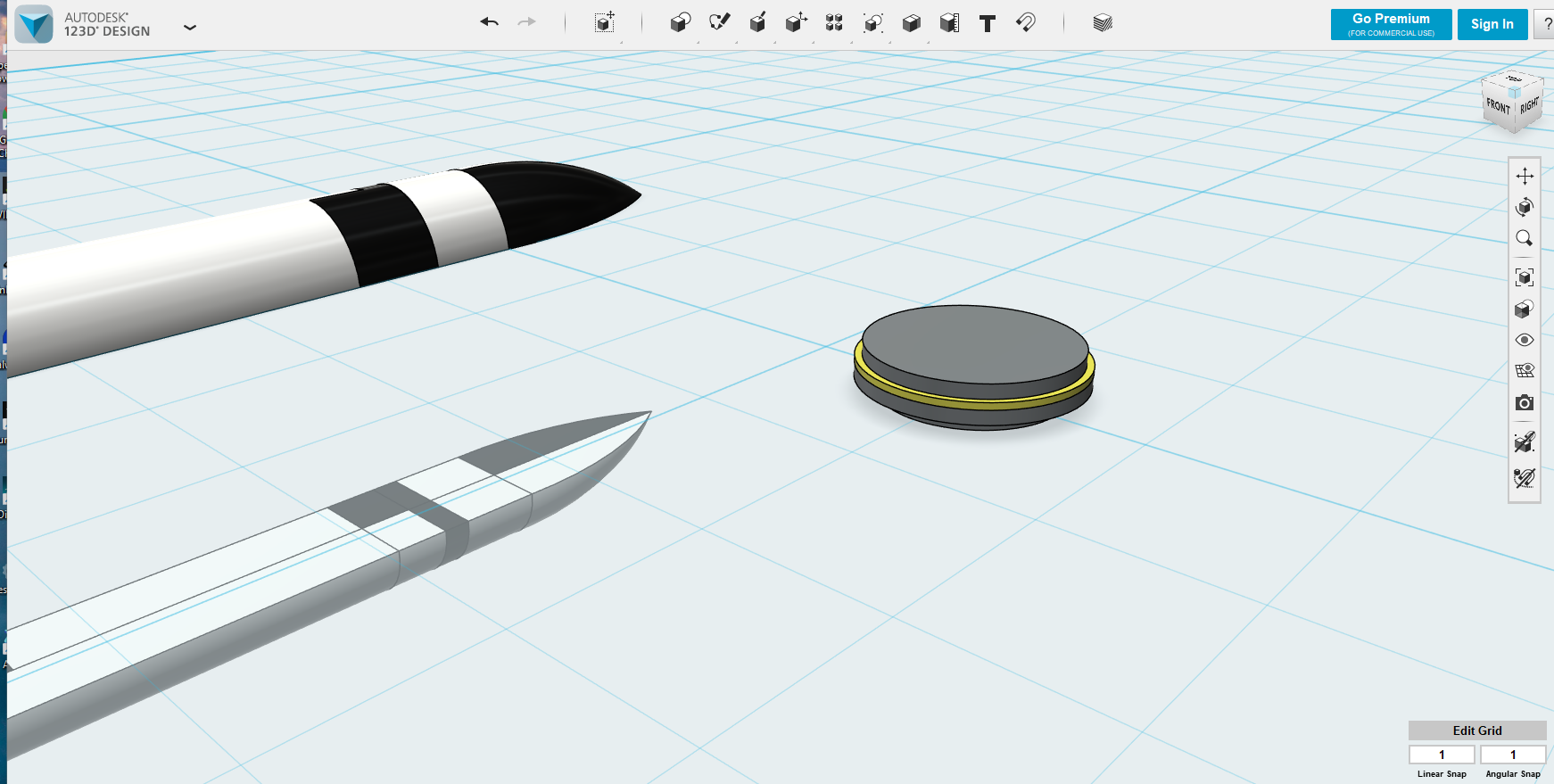Toggle the grid visibility icon
Viewport: 1554px width, 784px height.
[1525, 370]
